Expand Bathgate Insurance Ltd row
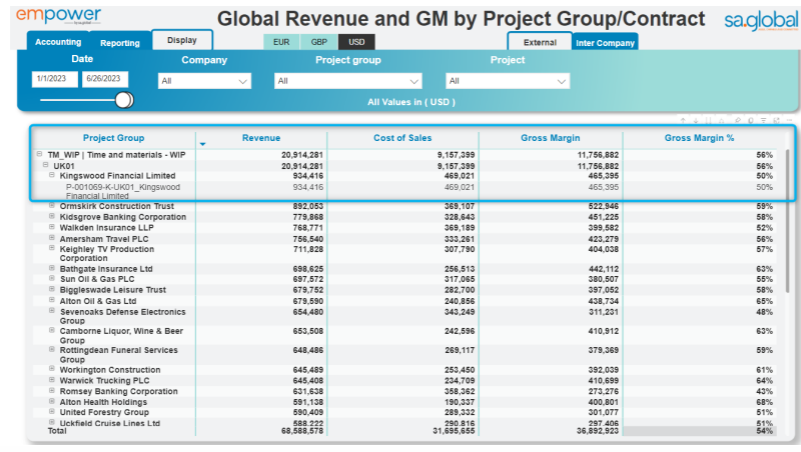The width and height of the screenshot is (801, 452). click(x=52, y=268)
